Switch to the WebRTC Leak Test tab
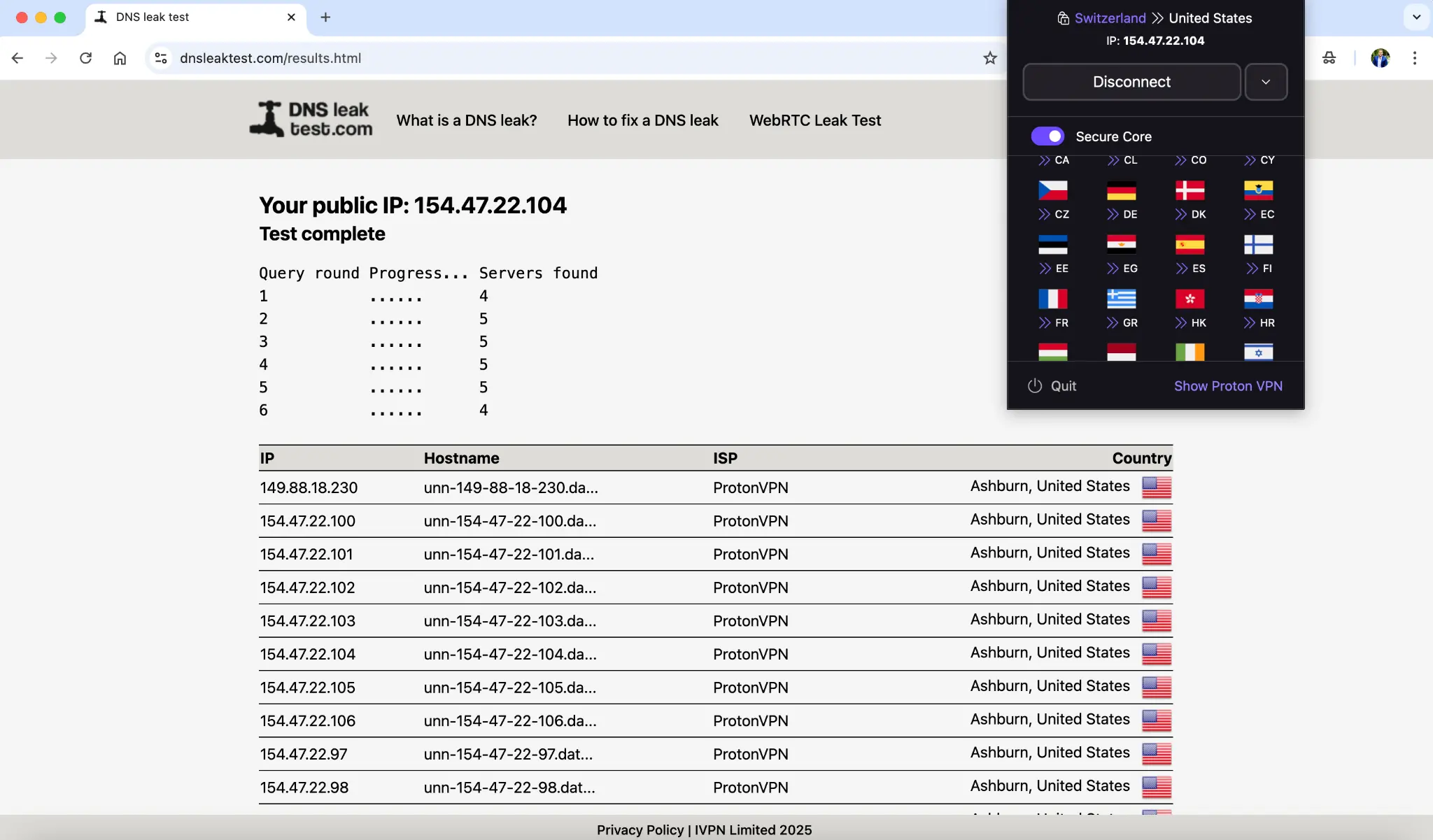This screenshot has height=840, width=1433. point(814,120)
